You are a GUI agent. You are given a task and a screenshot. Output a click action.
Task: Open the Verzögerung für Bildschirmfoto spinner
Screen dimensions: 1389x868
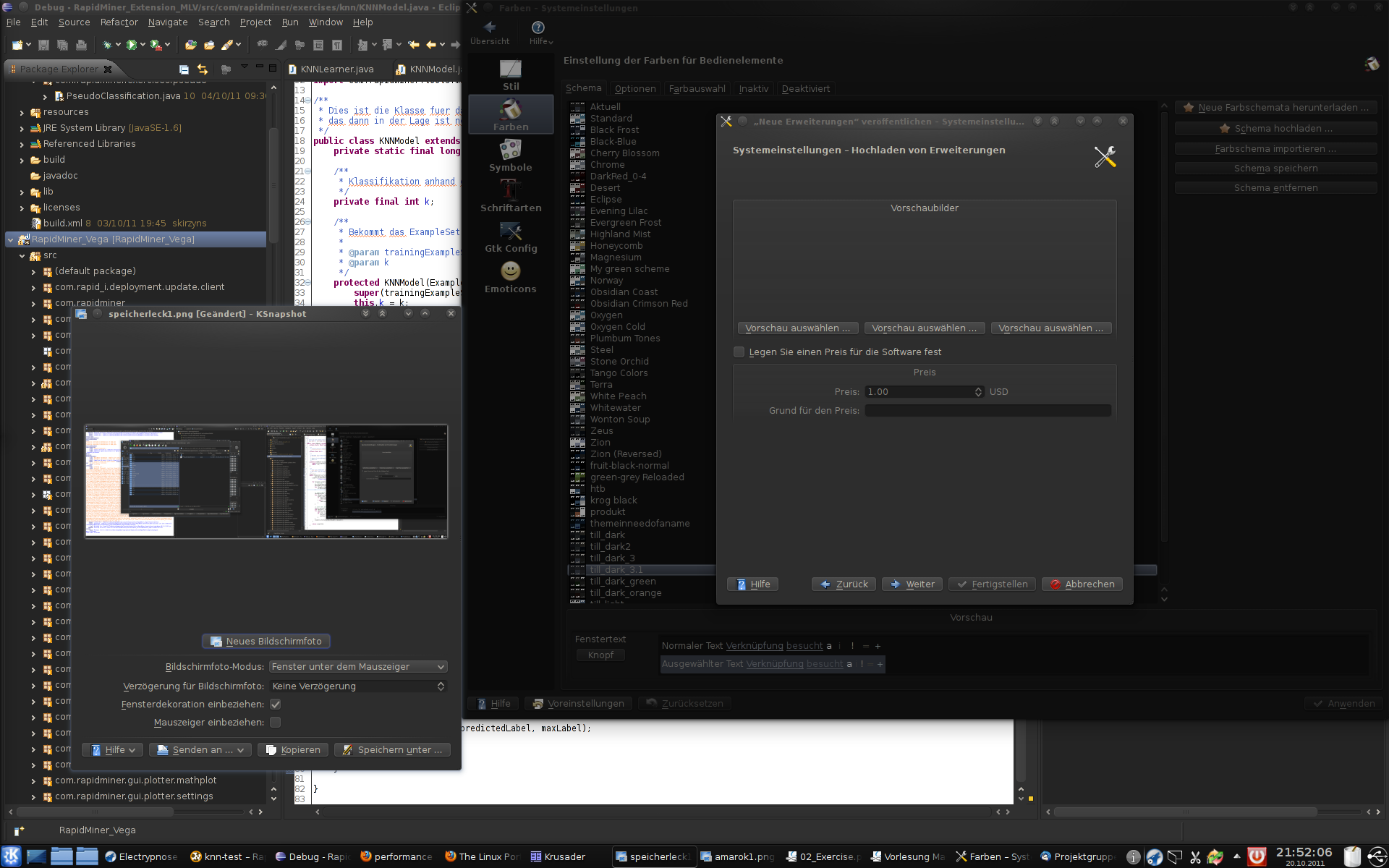pos(358,686)
